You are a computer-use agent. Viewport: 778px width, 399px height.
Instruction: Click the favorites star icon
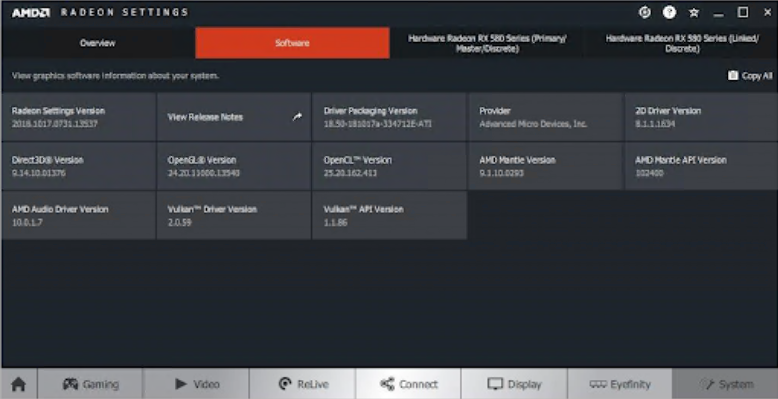(x=694, y=13)
